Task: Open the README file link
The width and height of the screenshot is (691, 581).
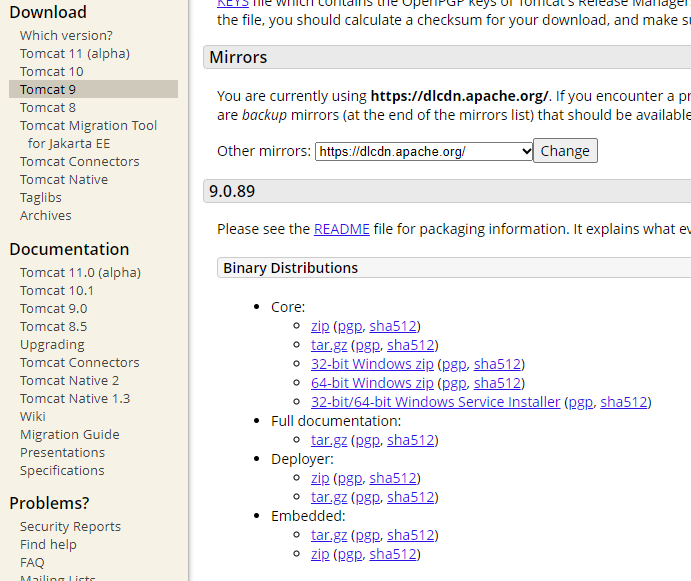Action: click(x=342, y=229)
